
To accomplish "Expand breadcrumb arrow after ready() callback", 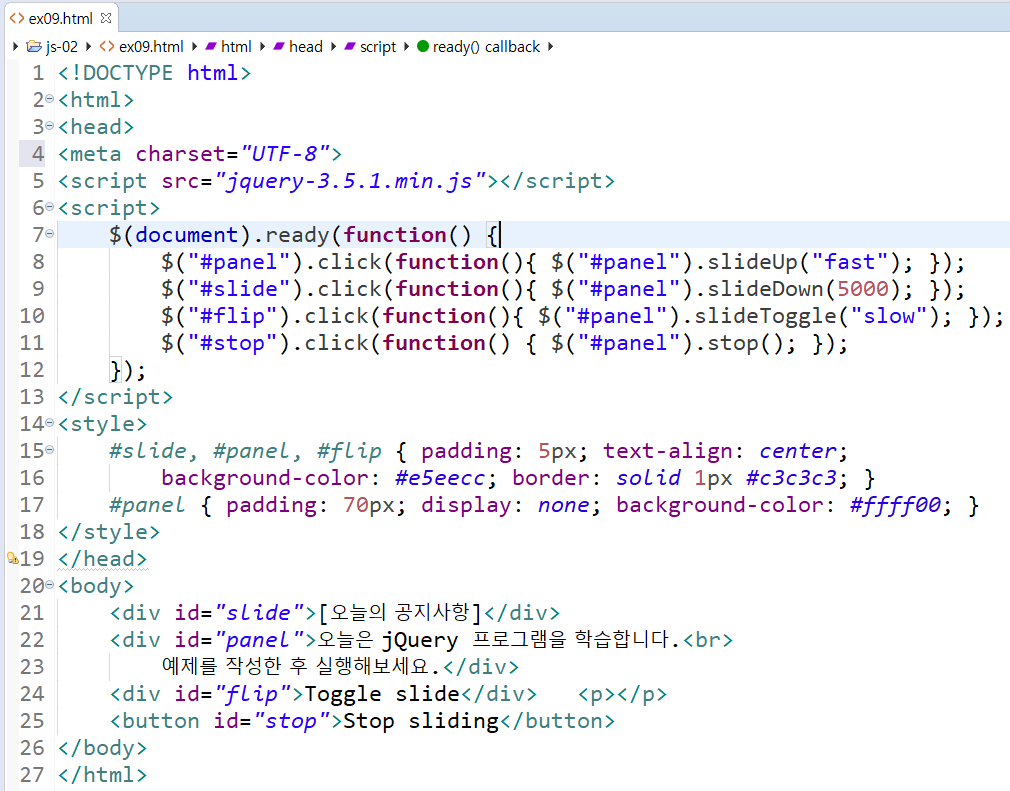I will [551, 46].
